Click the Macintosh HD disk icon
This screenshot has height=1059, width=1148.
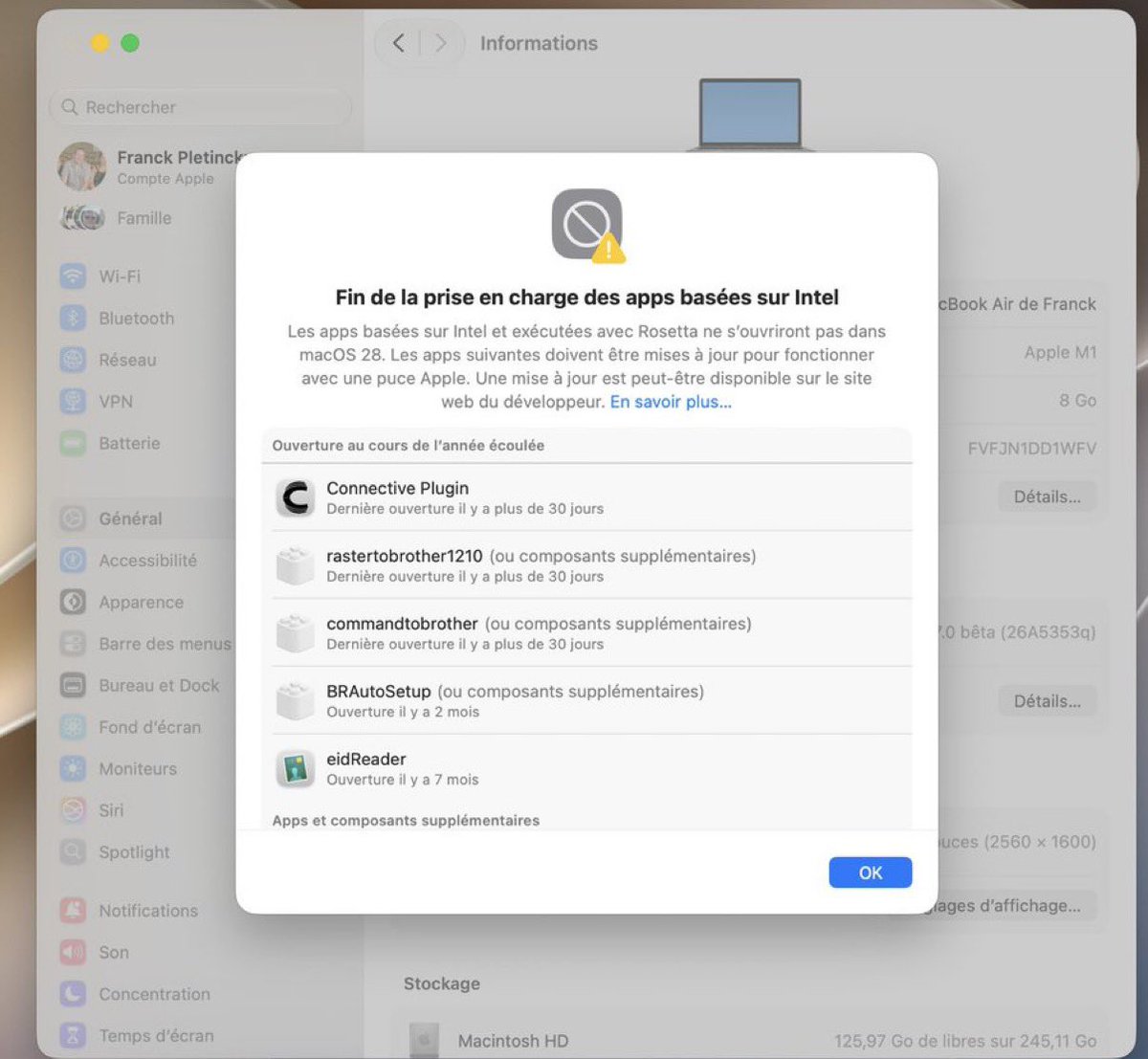[424, 1040]
